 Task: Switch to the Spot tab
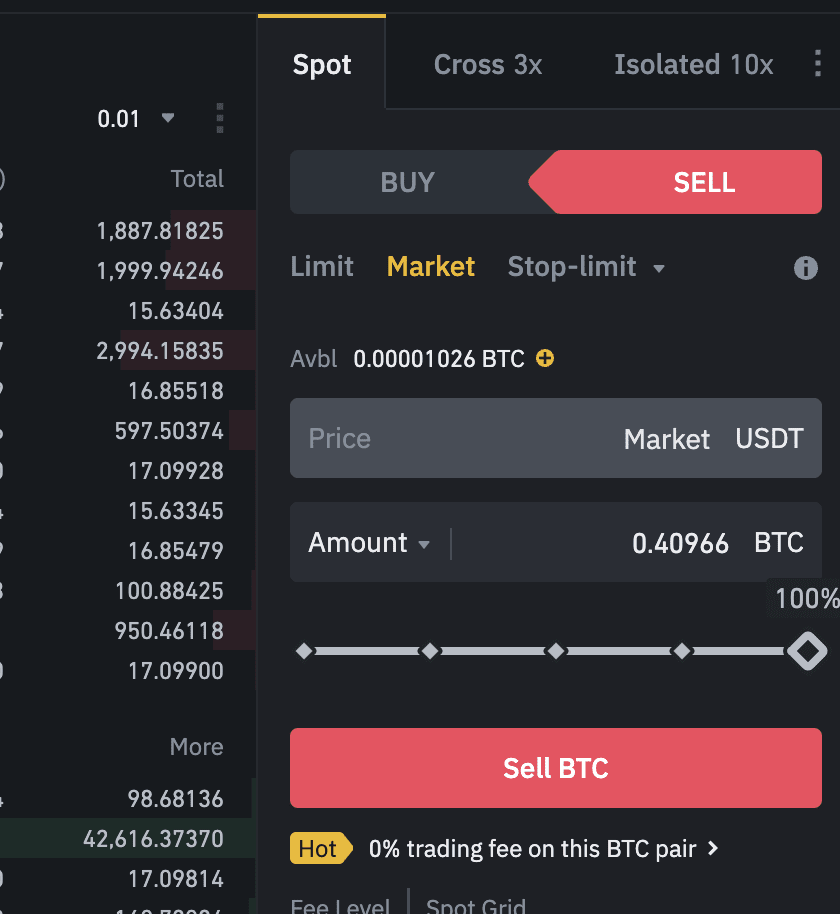(322, 65)
